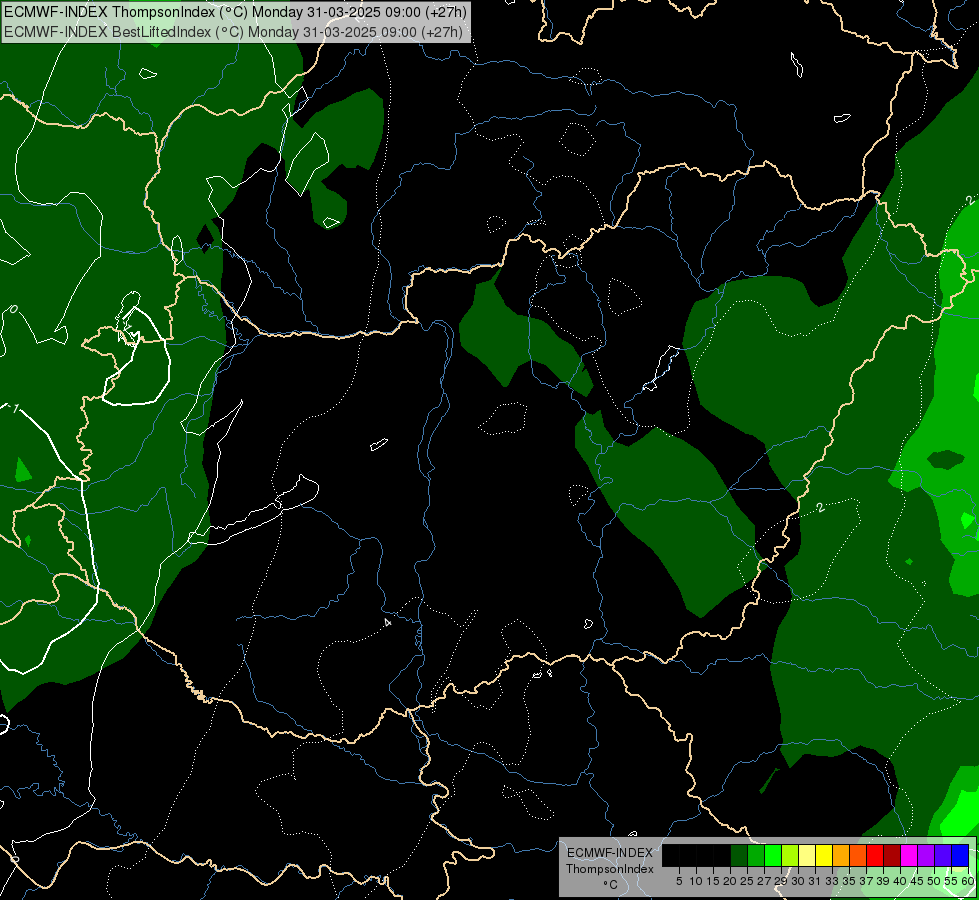This screenshot has height=900, width=979.
Task: Click the legend tick value 50
Action: coord(934,881)
